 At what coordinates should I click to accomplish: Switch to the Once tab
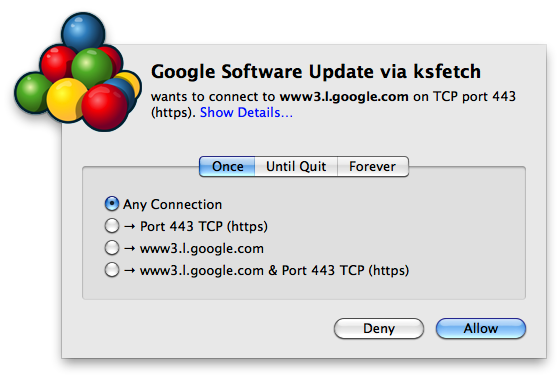click(x=227, y=166)
